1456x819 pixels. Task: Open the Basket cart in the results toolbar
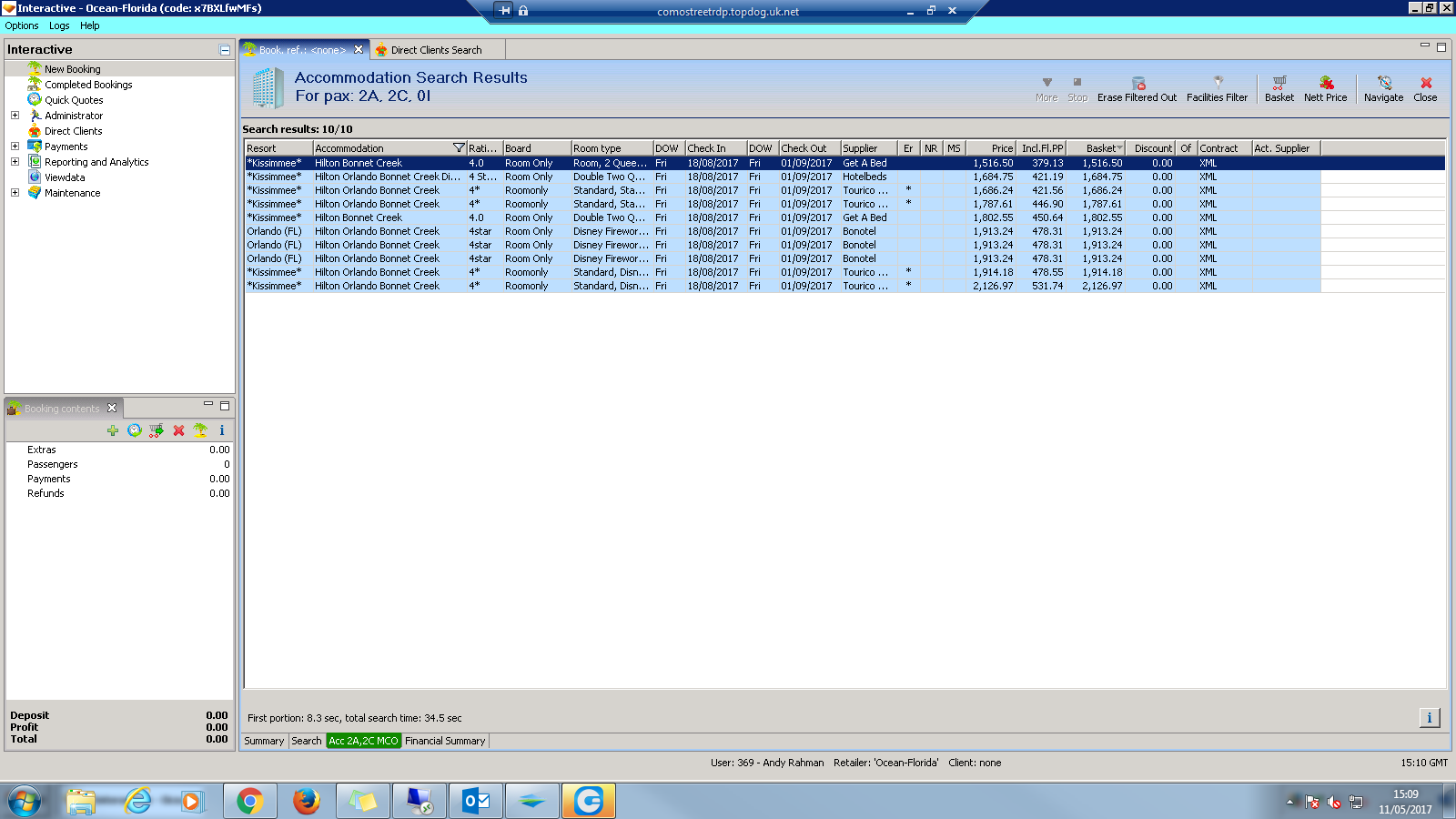pyautogui.click(x=1279, y=89)
